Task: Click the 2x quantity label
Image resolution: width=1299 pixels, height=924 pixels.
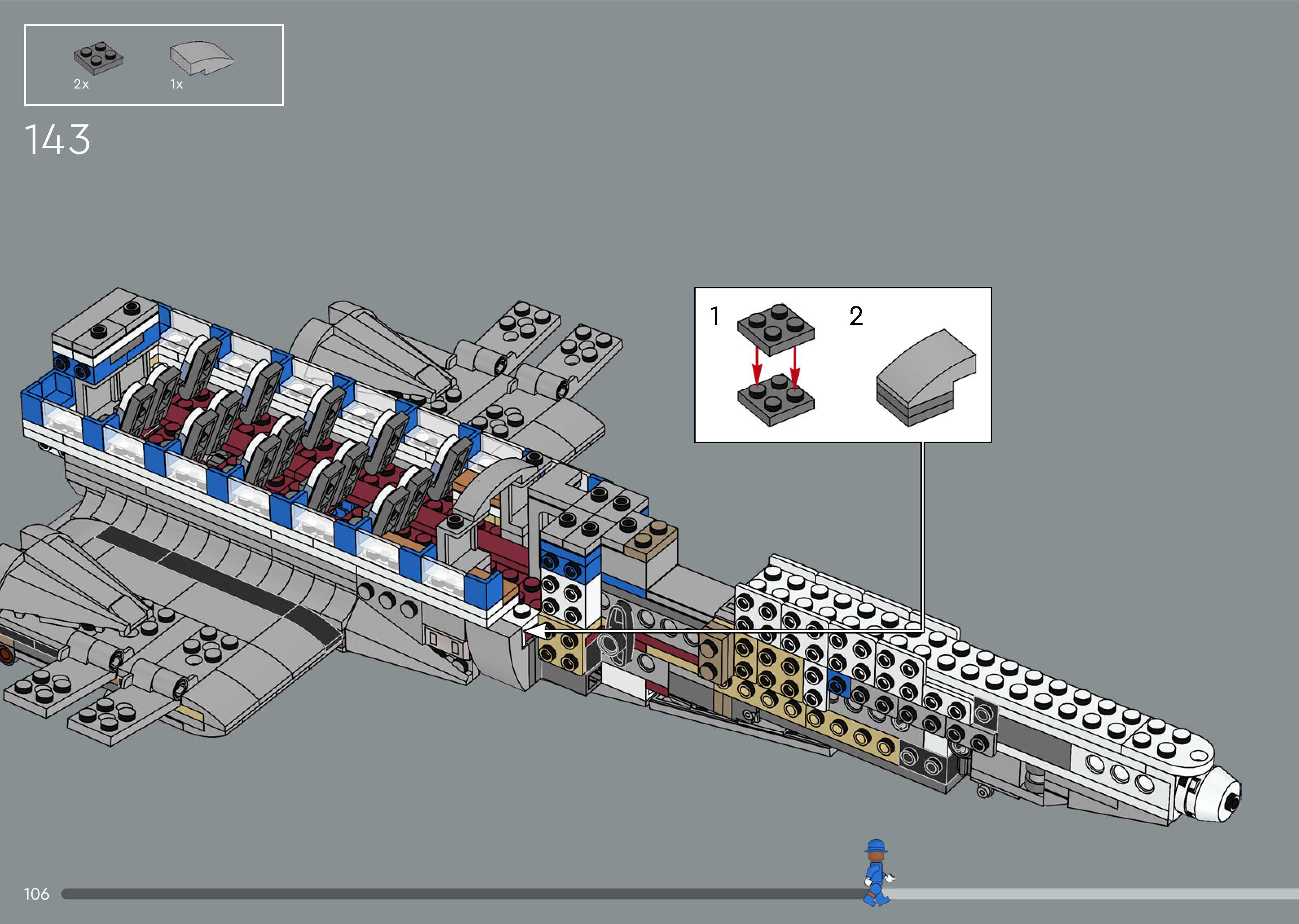Action: (81, 84)
